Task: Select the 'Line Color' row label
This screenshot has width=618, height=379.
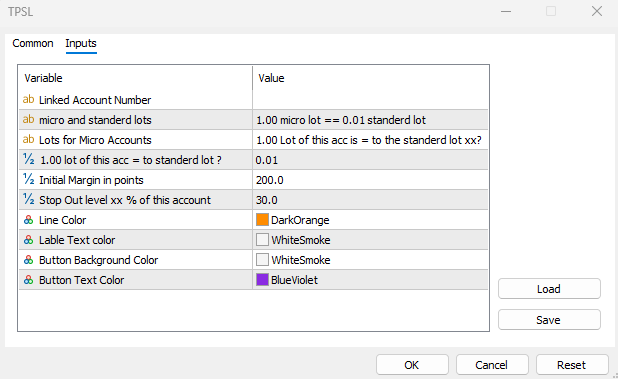Action: pyautogui.click(x=62, y=220)
